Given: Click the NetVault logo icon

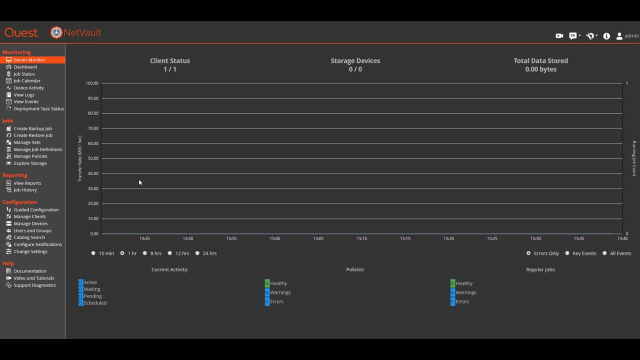Looking at the screenshot, I should [x=56, y=32].
